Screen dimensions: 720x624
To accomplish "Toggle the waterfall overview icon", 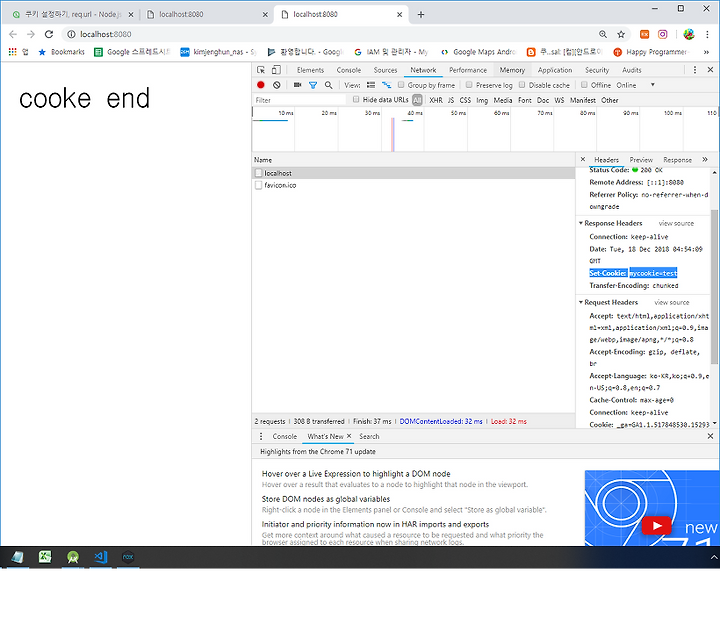I will click(387, 85).
